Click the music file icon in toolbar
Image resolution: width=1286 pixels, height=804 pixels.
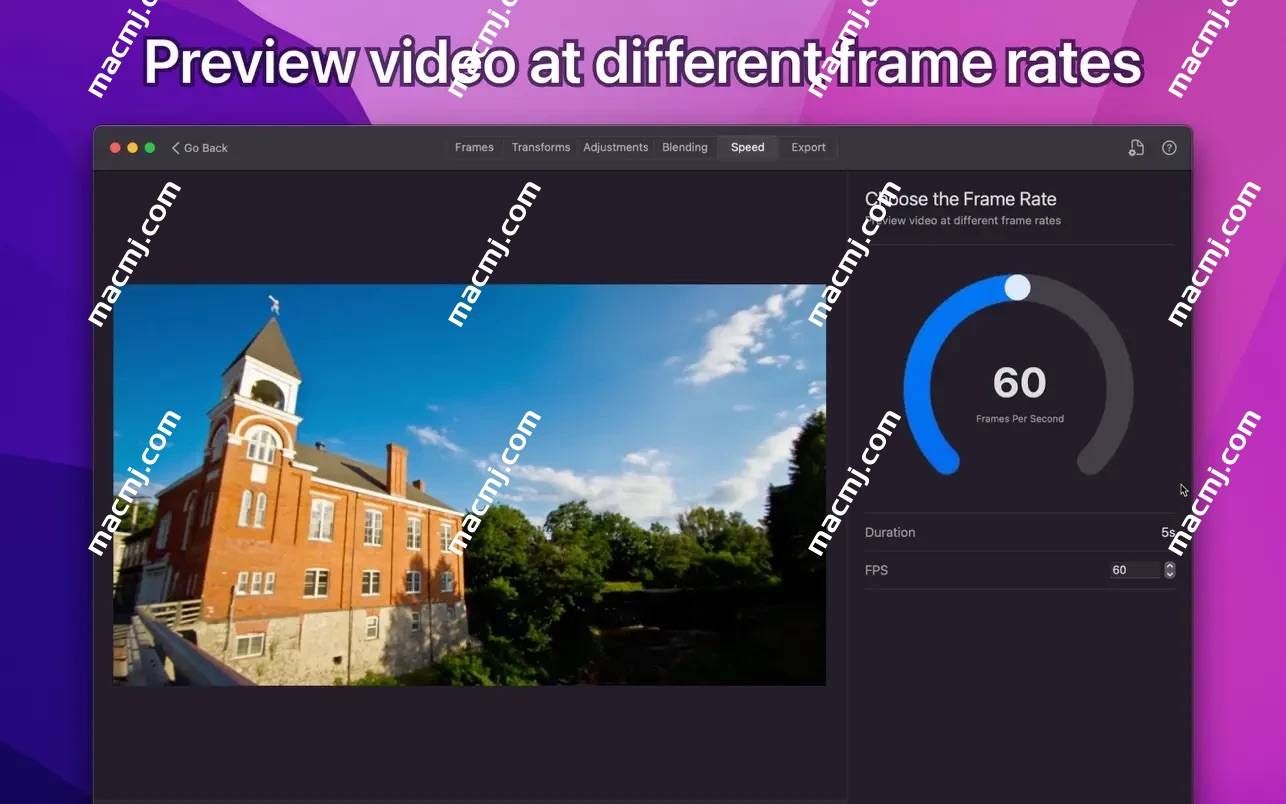pyautogui.click(x=1136, y=148)
